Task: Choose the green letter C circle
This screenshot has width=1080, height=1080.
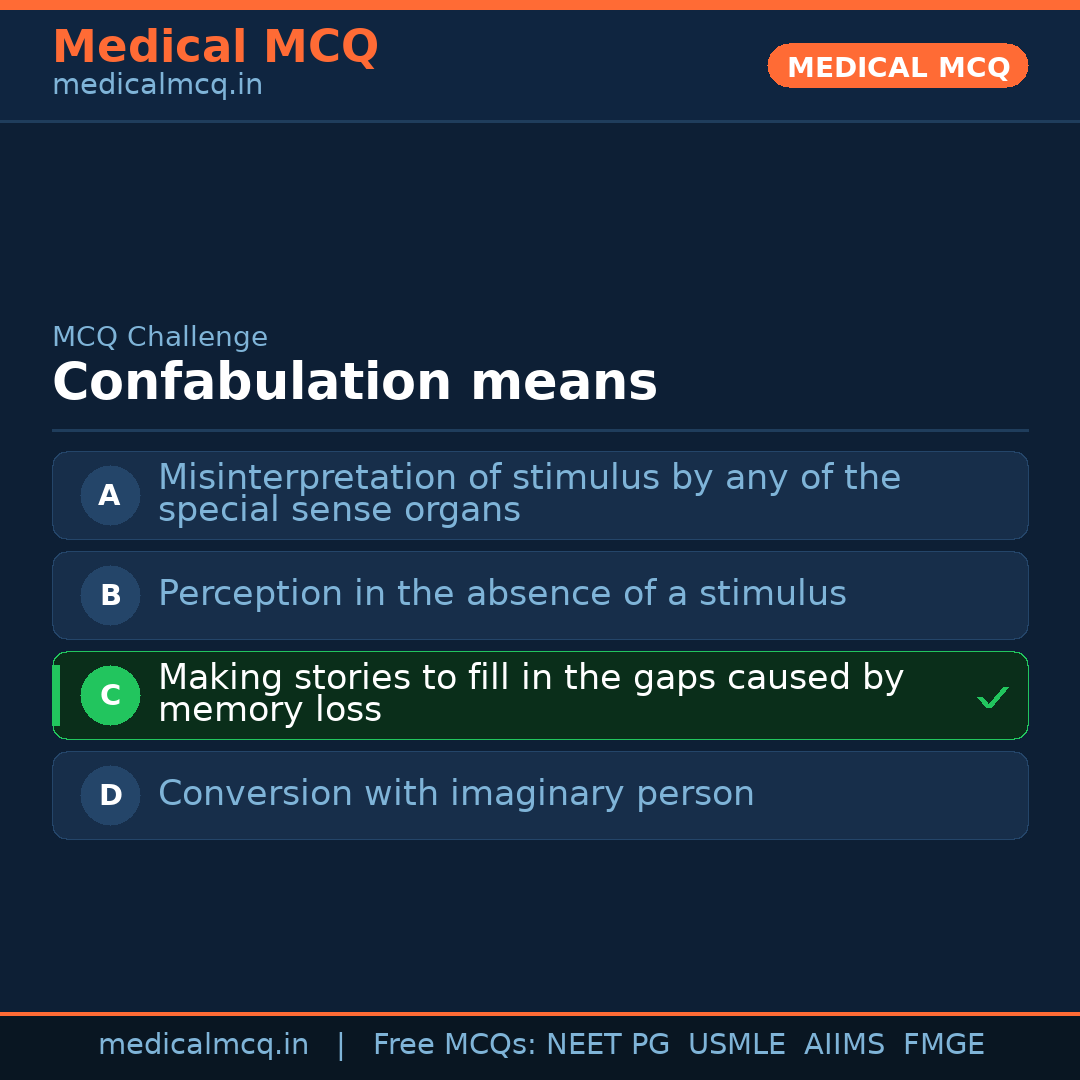Action: (x=110, y=695)
